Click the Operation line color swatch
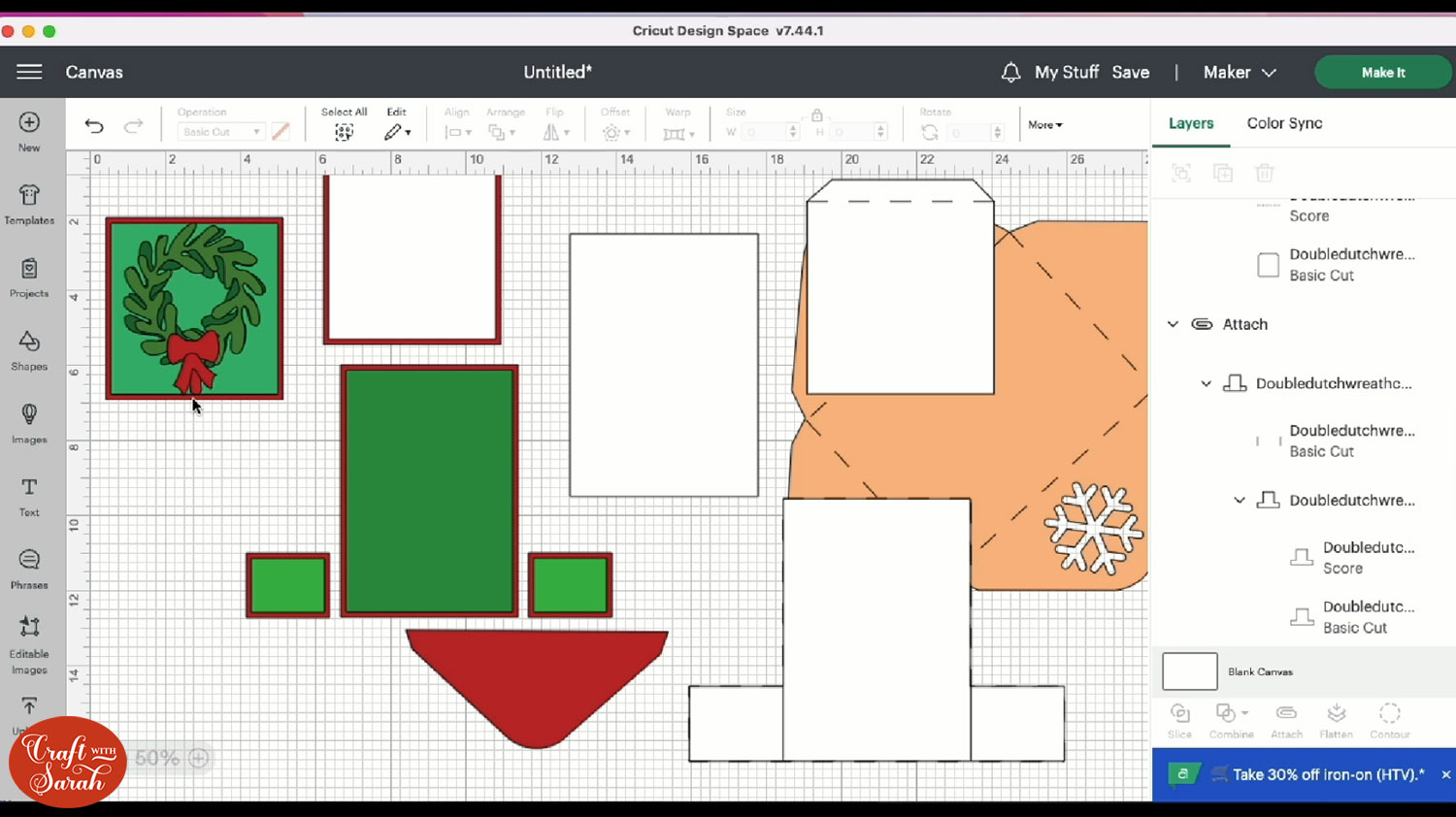 [281, 132]
